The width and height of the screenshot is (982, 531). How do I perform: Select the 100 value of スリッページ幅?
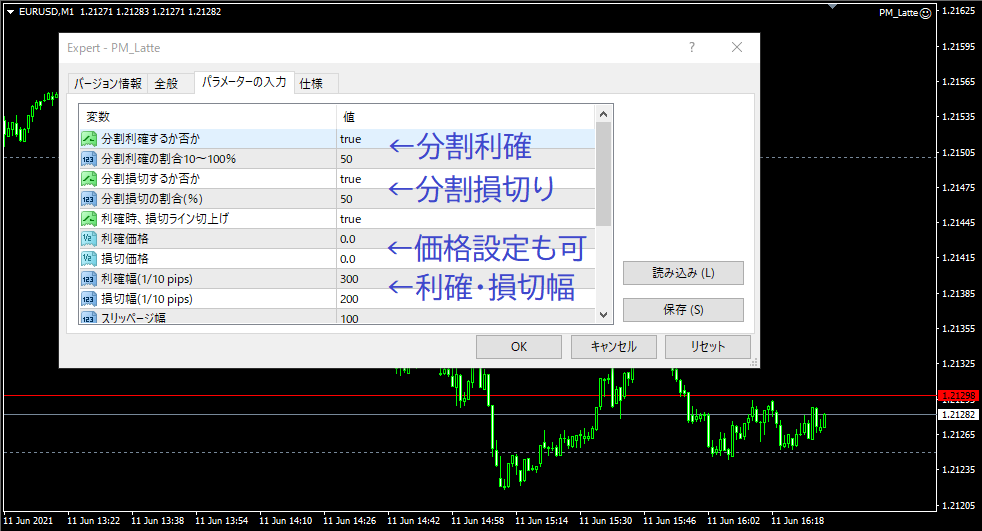tap(349, 318)
